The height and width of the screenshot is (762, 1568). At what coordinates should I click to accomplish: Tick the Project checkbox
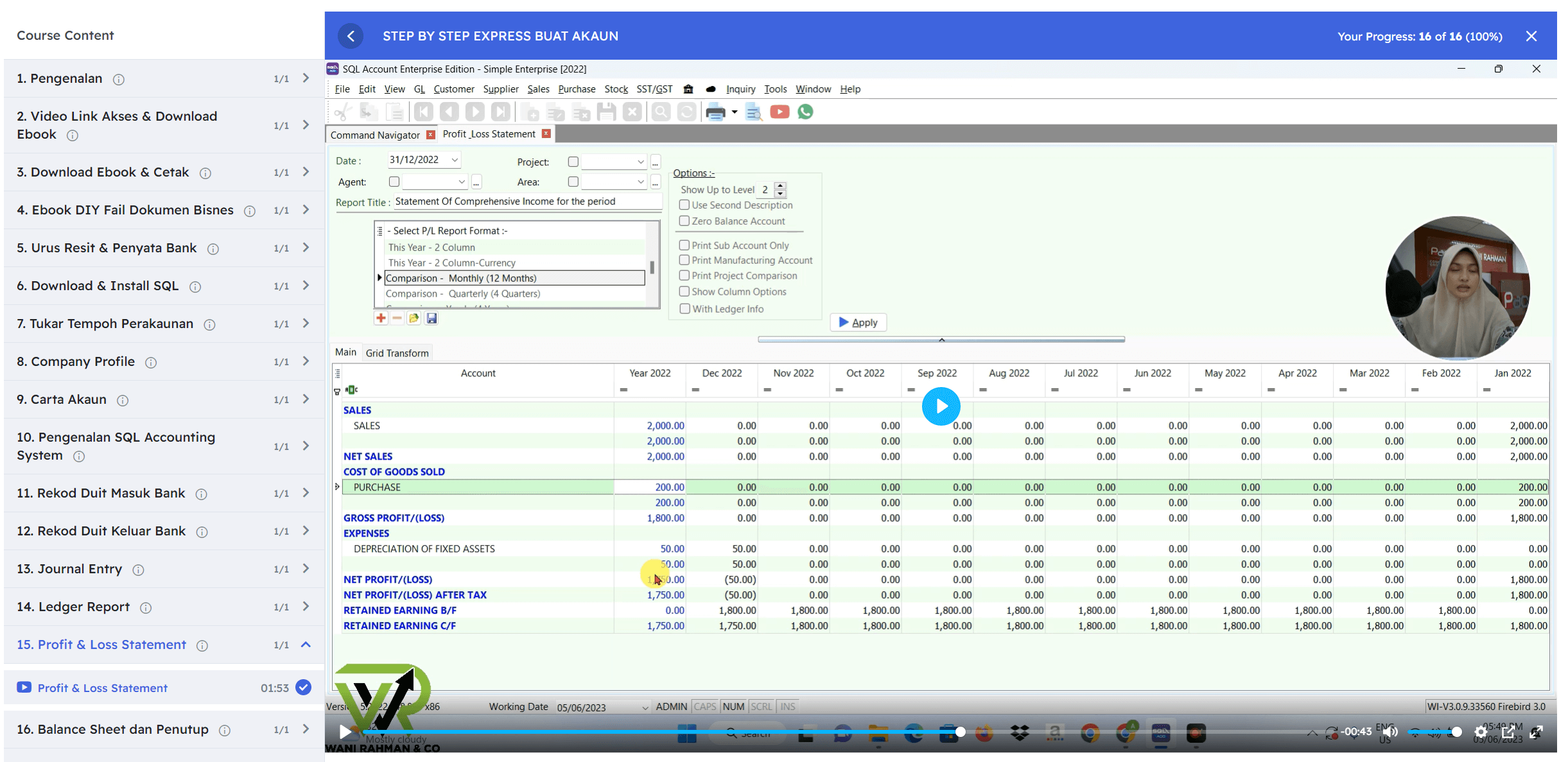573,162
